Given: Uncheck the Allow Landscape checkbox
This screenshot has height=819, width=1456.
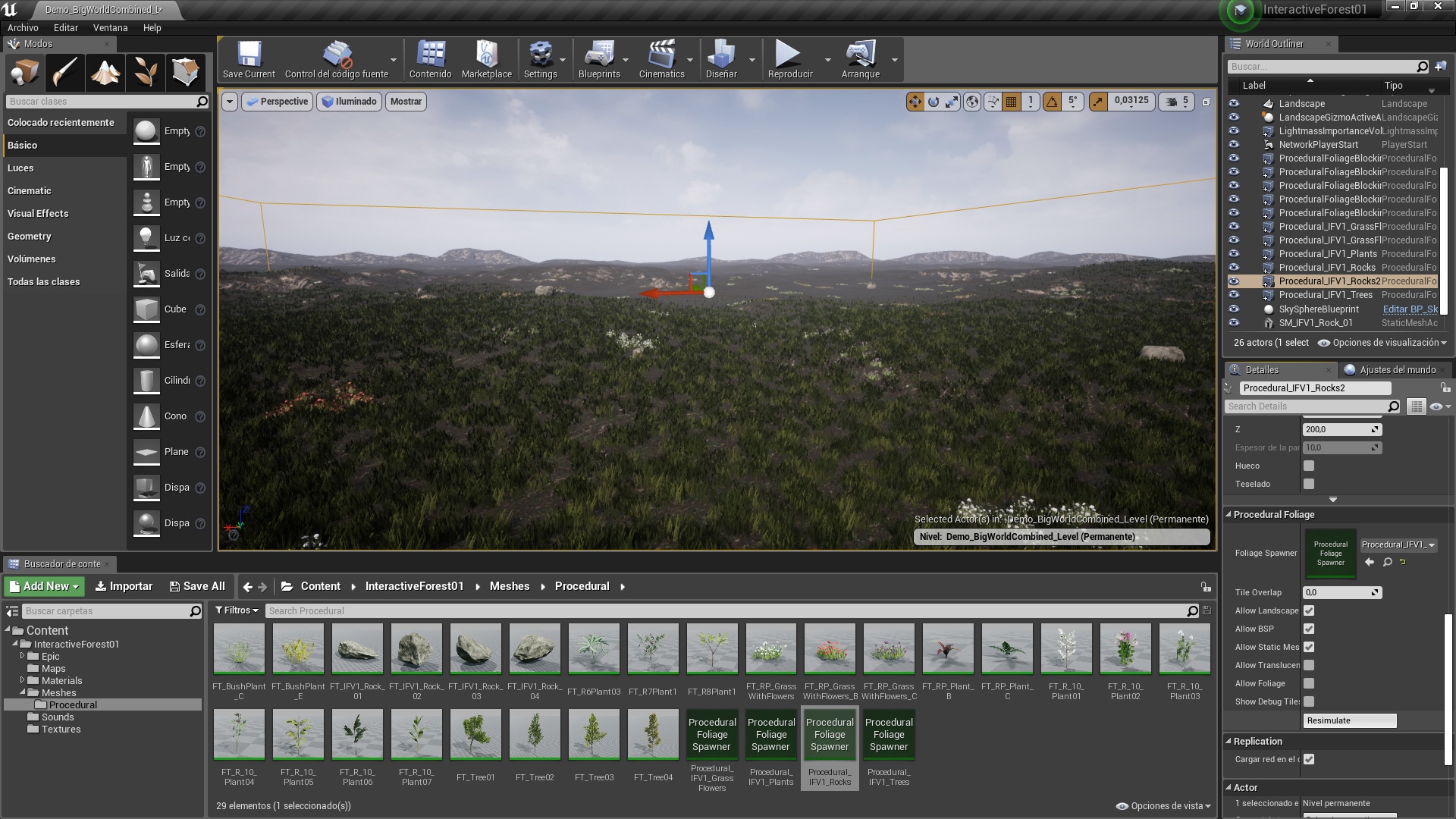Looking at the screenshot, I should pos(1309,611).
